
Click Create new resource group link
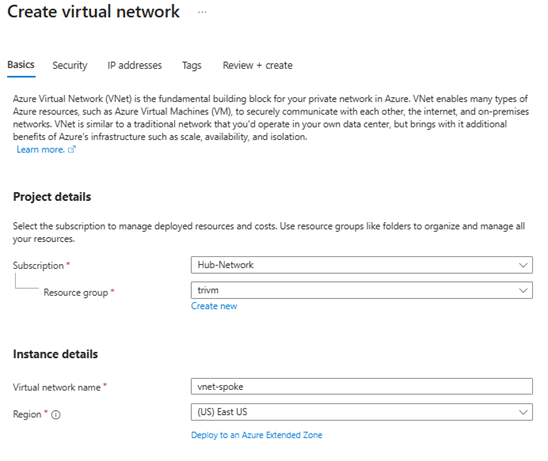coord(214,306)
